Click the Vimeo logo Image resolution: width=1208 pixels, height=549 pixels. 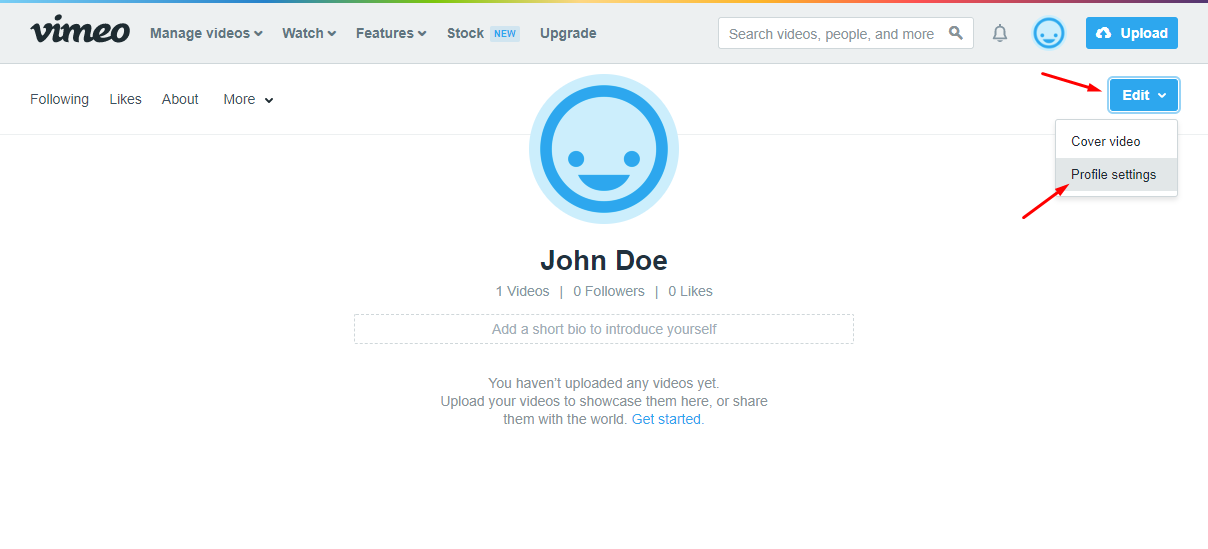pos(80,32)
